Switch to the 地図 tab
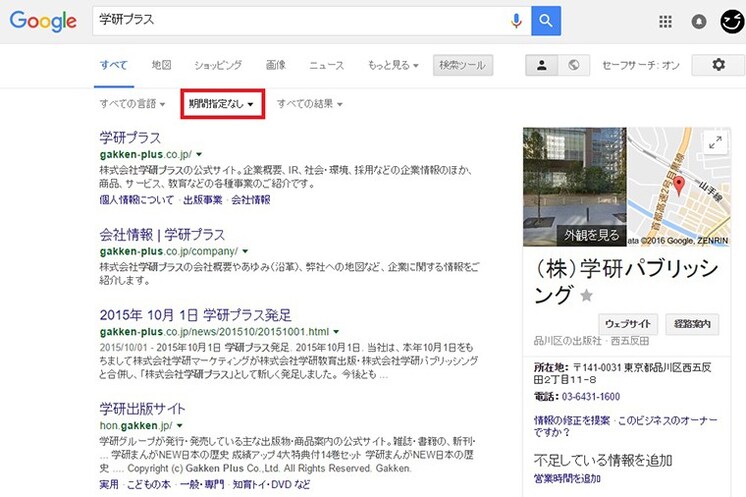The width and height of the screenshot is (746, 497). click(161, 65)
